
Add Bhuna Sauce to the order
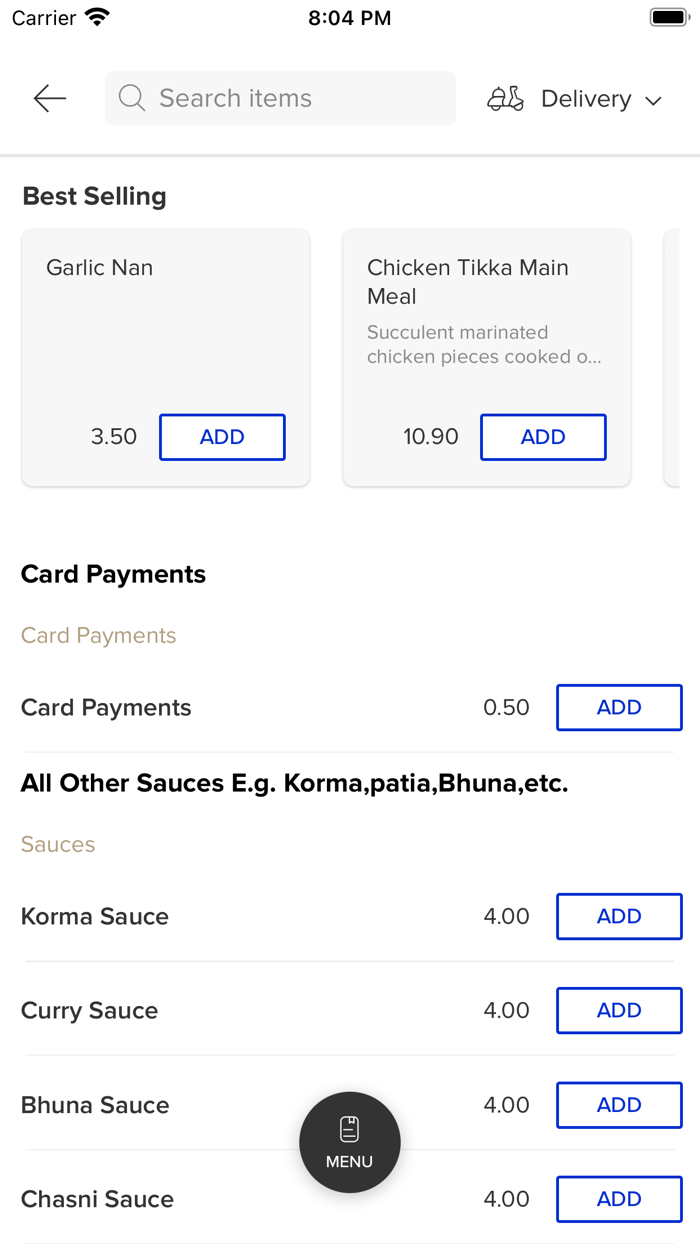click(x=619, y=1105)
